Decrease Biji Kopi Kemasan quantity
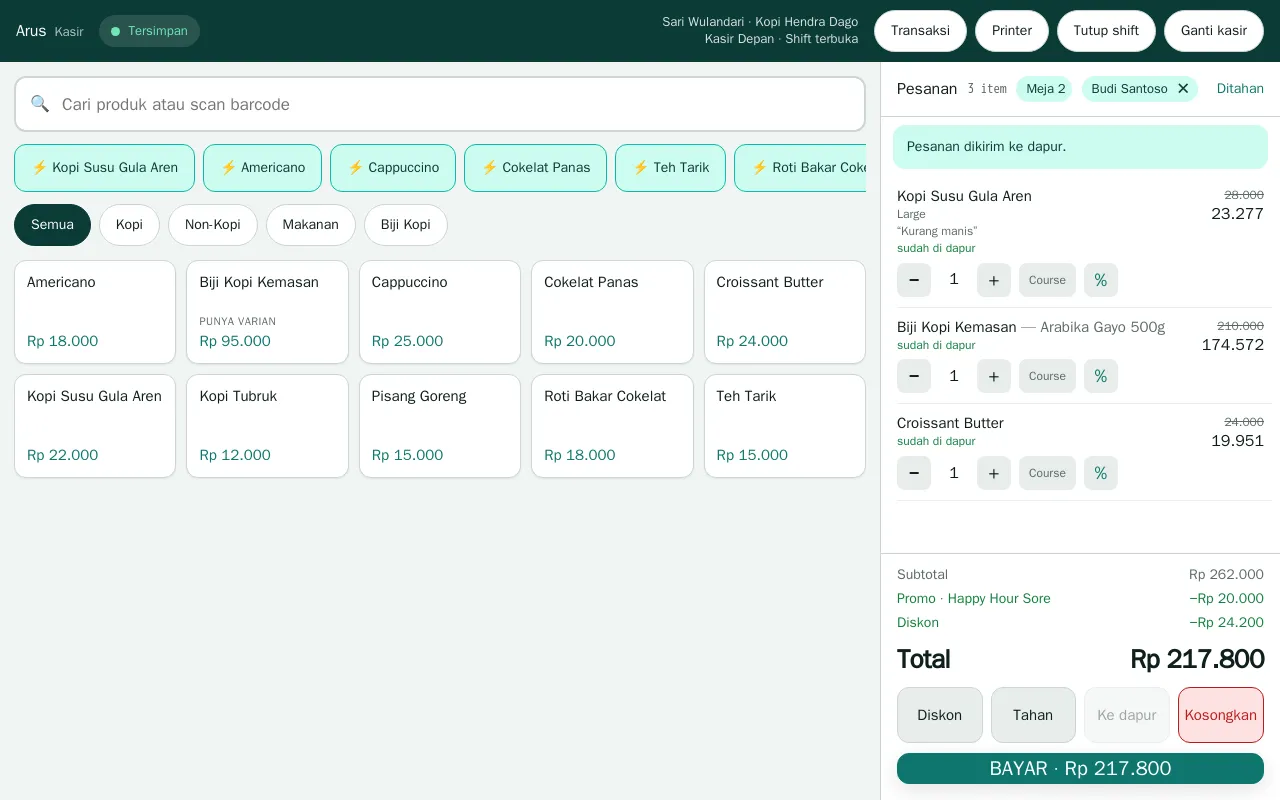Viewport: 1280px width, 800px height. 914,376
